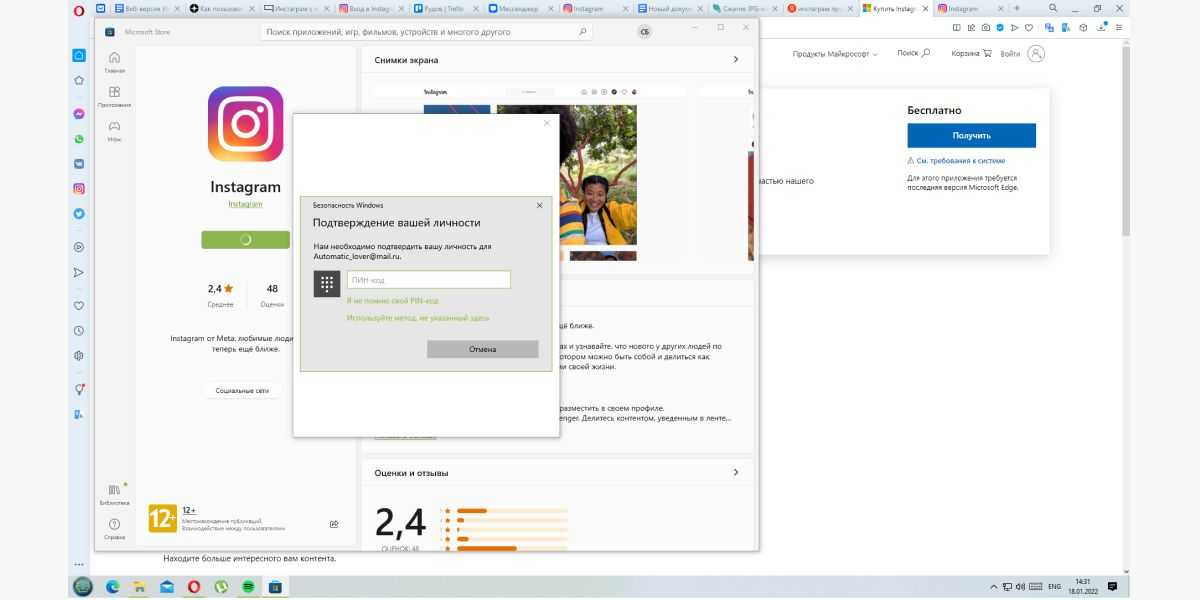The width and height of the screenshot is (1200, 600).
Task: Open the Library in Microsoft Store sidebar
Action: pos(114,493)
